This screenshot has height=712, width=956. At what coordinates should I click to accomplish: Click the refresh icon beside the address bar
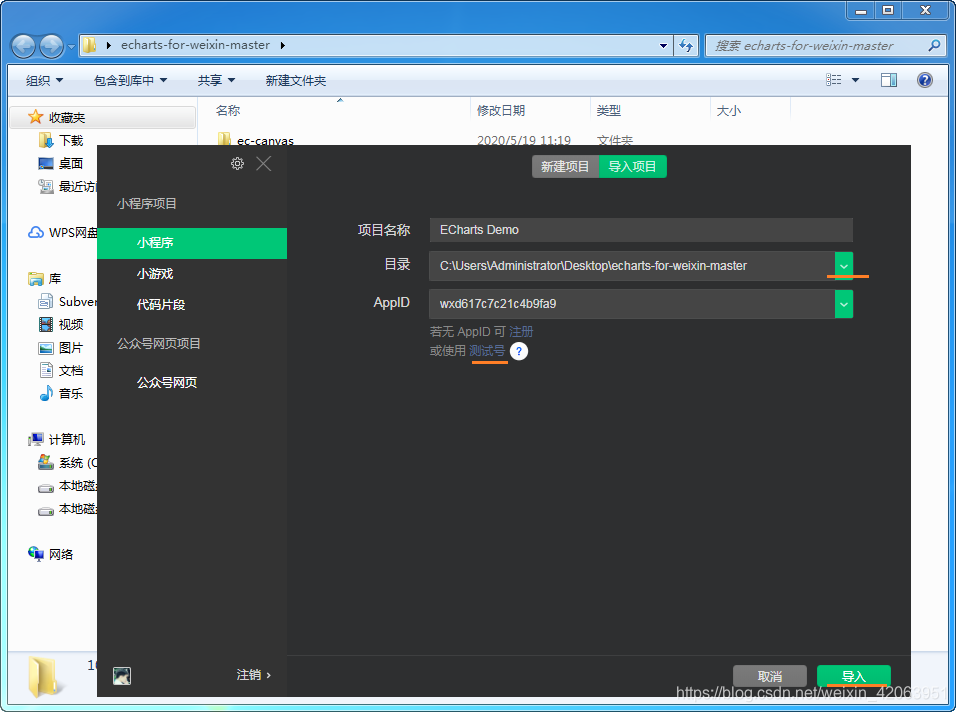(x=686, y=46)
